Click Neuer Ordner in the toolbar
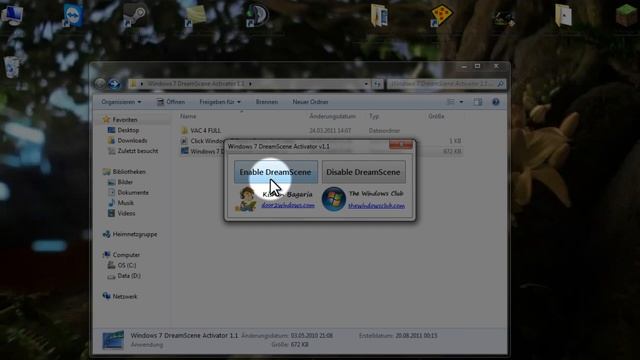640x360 pixels. tap(310, 102)
